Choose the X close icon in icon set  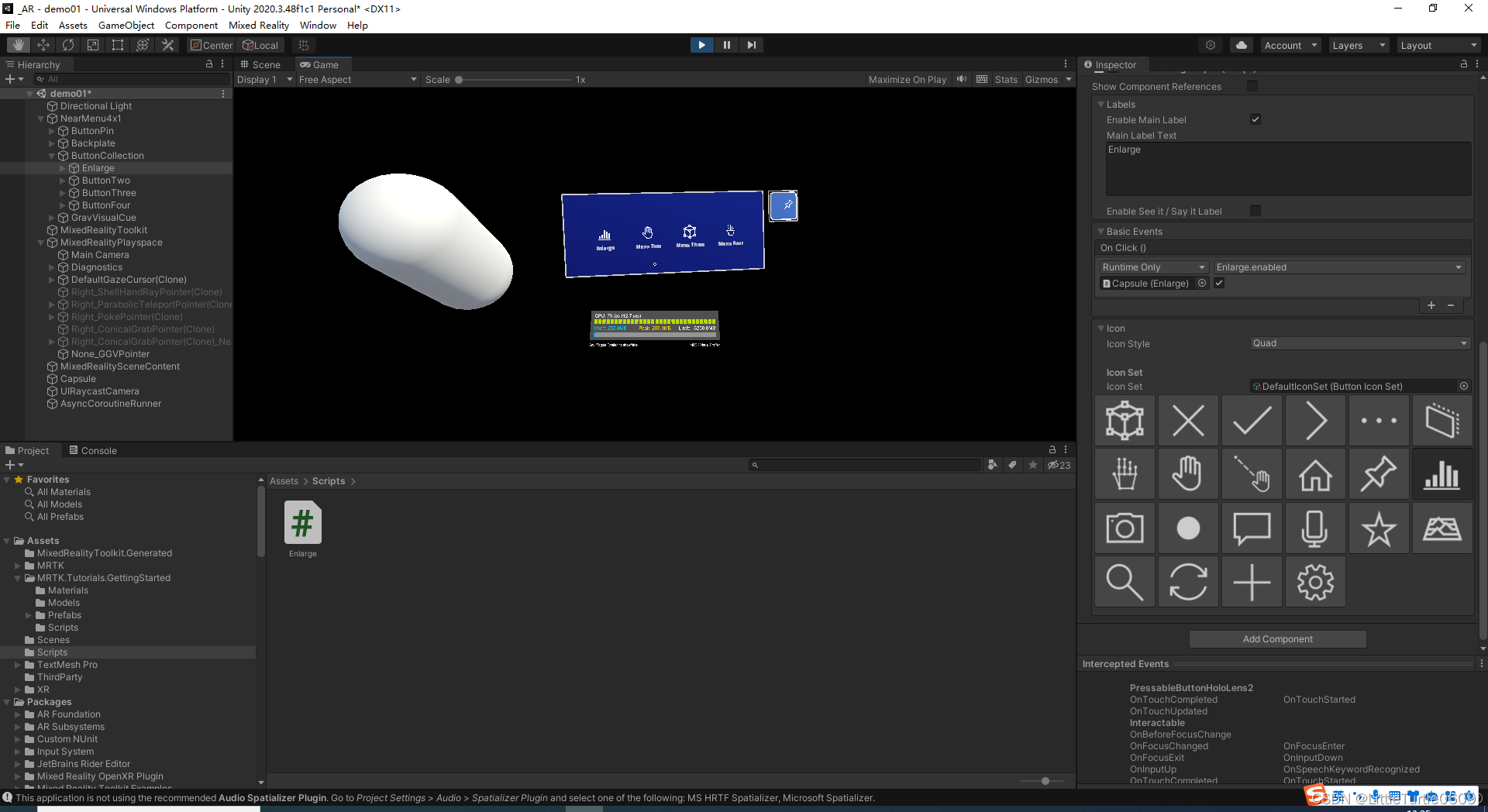[1188, 421]
